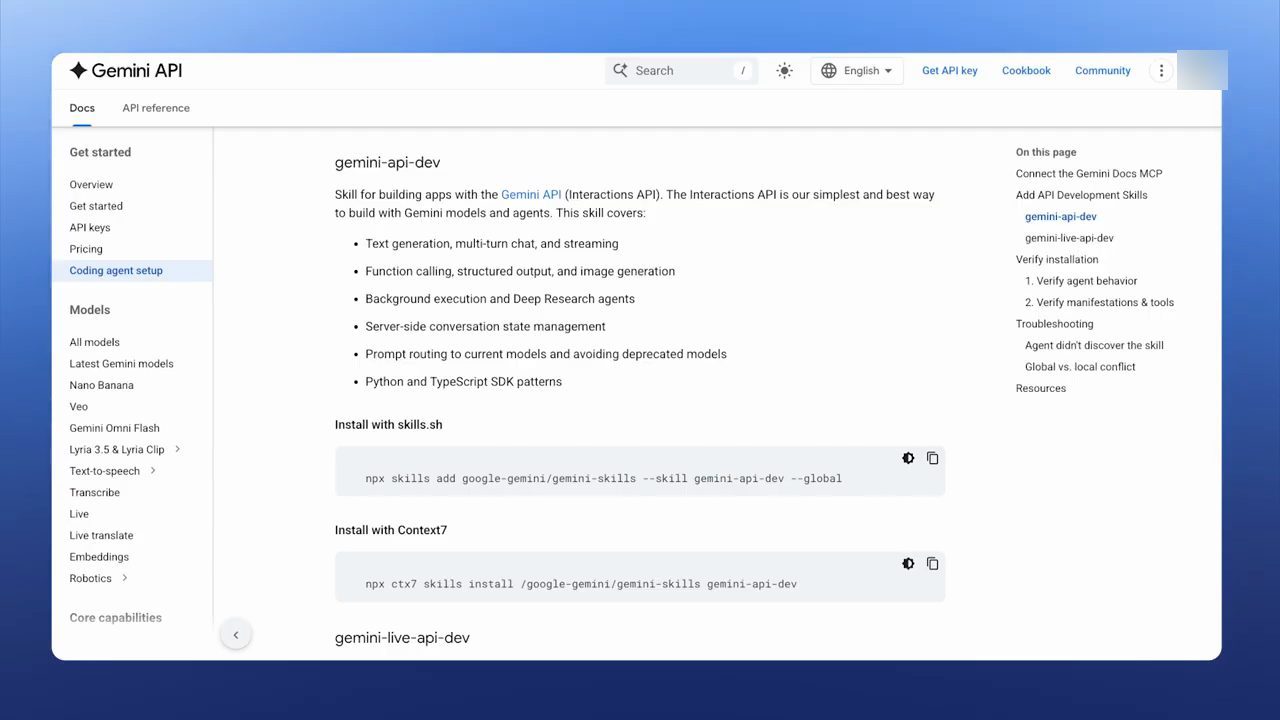
Task: Open All models in the sidebar
Action: coord(95,342)
